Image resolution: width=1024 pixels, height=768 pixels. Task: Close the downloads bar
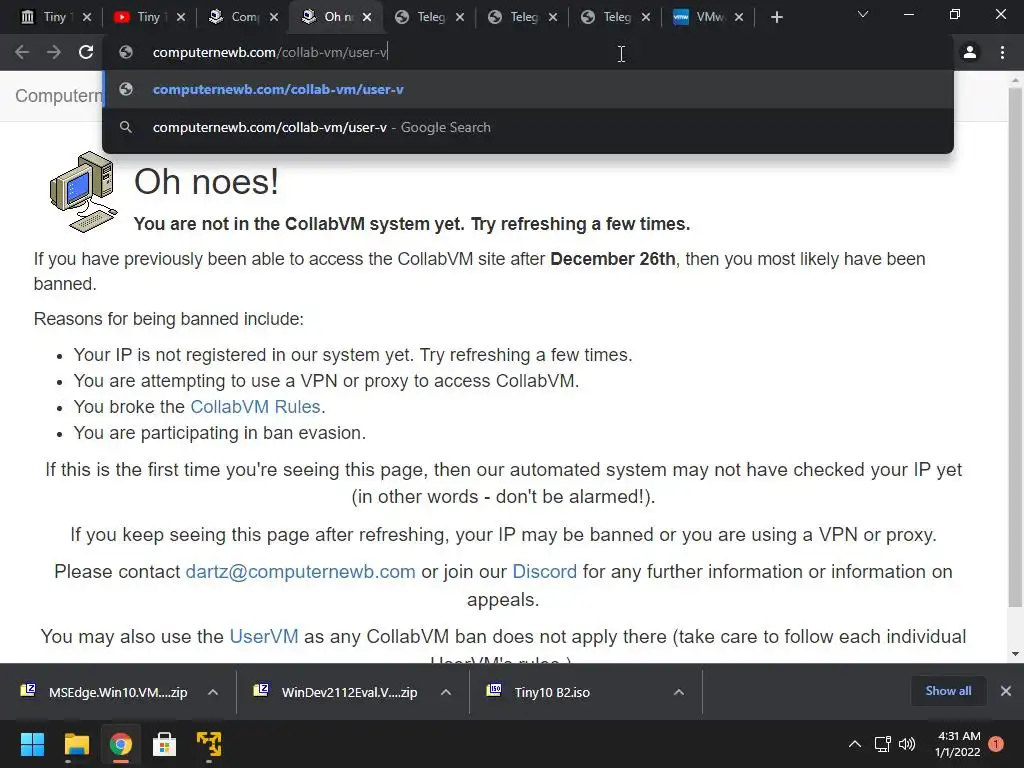tap(1006, 691)
